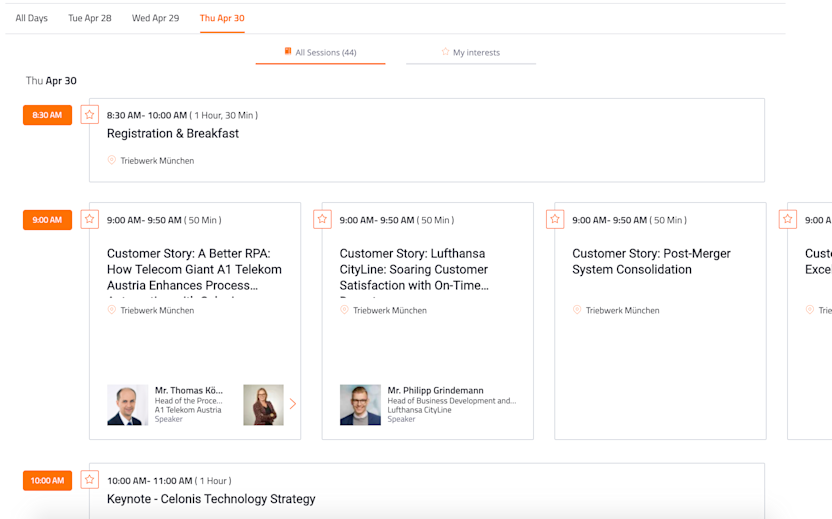Open the Lufthansa CityLine customer story
This screenshot has height=519, width=832.
tap(414, 270)
